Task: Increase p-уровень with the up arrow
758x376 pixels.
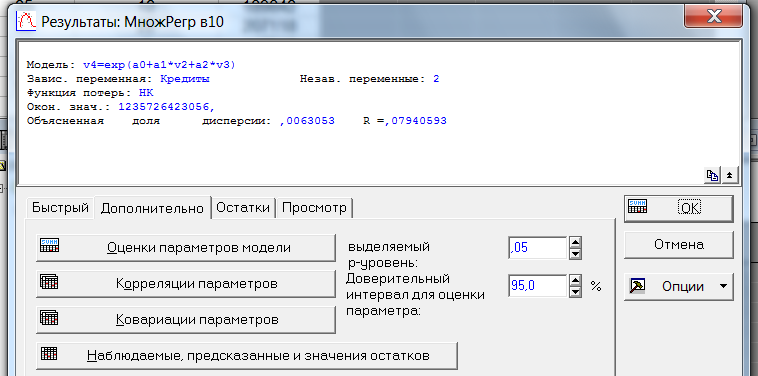Action: pos(576,242)
